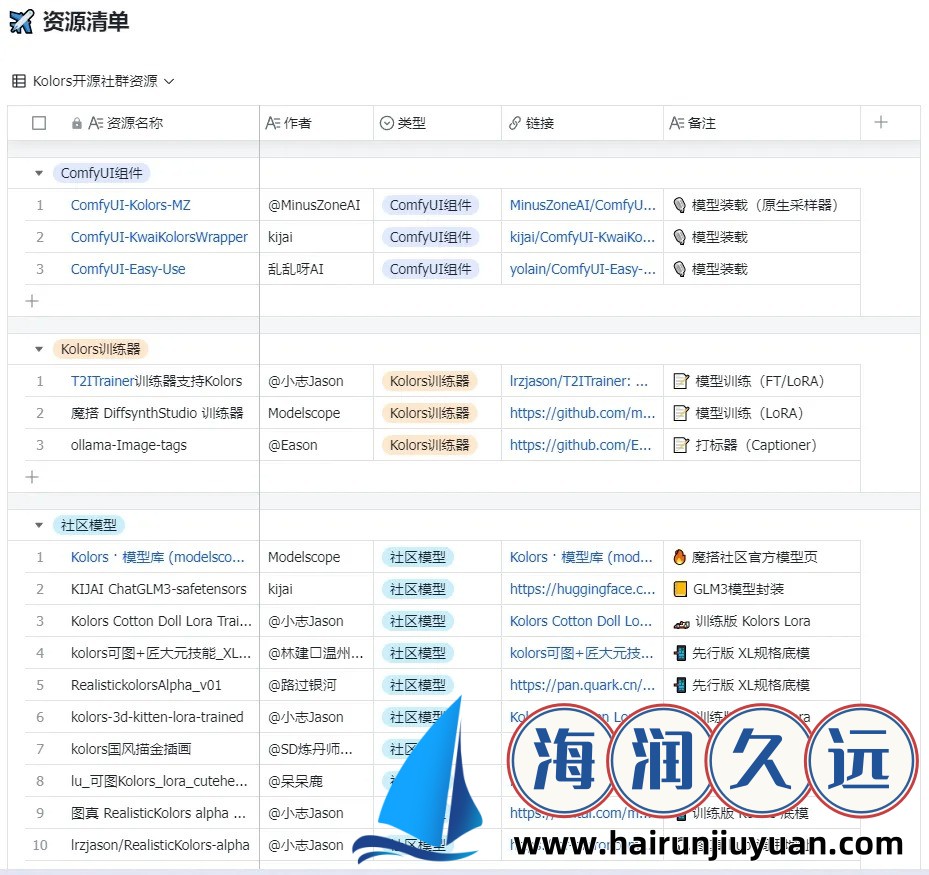The image size is (929, 875).
Task: Click memo icon beside 打标器（Captioner）
Action: pos(681,445)
